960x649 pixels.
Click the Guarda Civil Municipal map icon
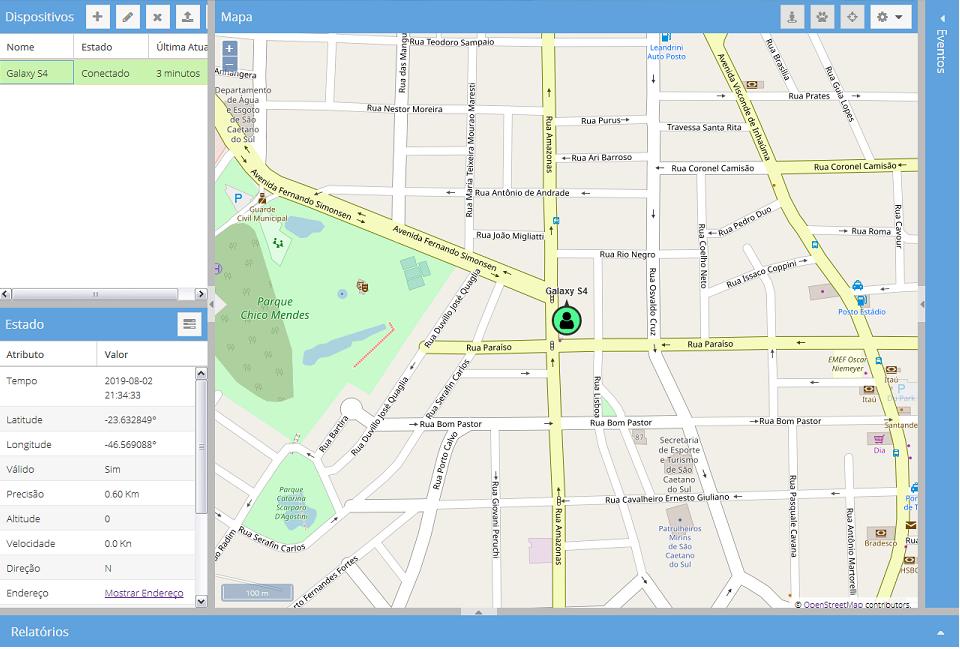tap(262, 198)
